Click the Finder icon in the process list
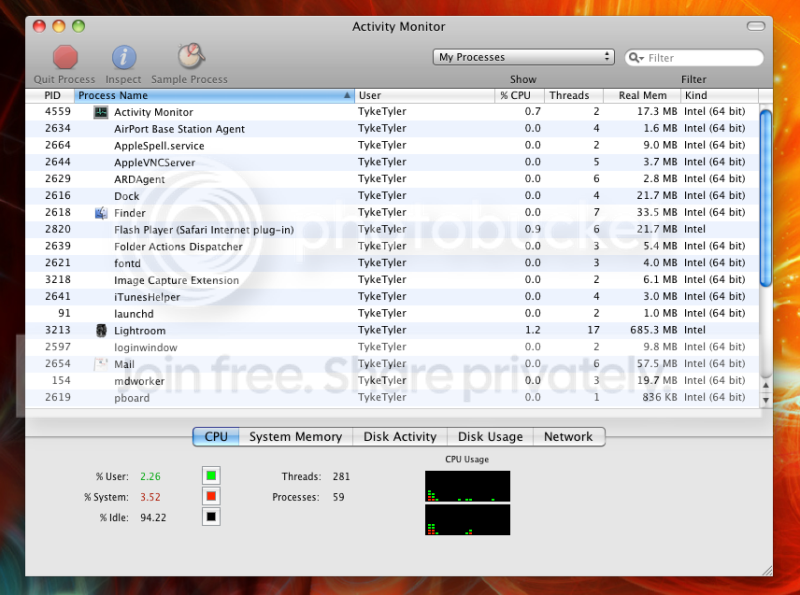Viewport: 800px width, 595px height. [100, 212]
